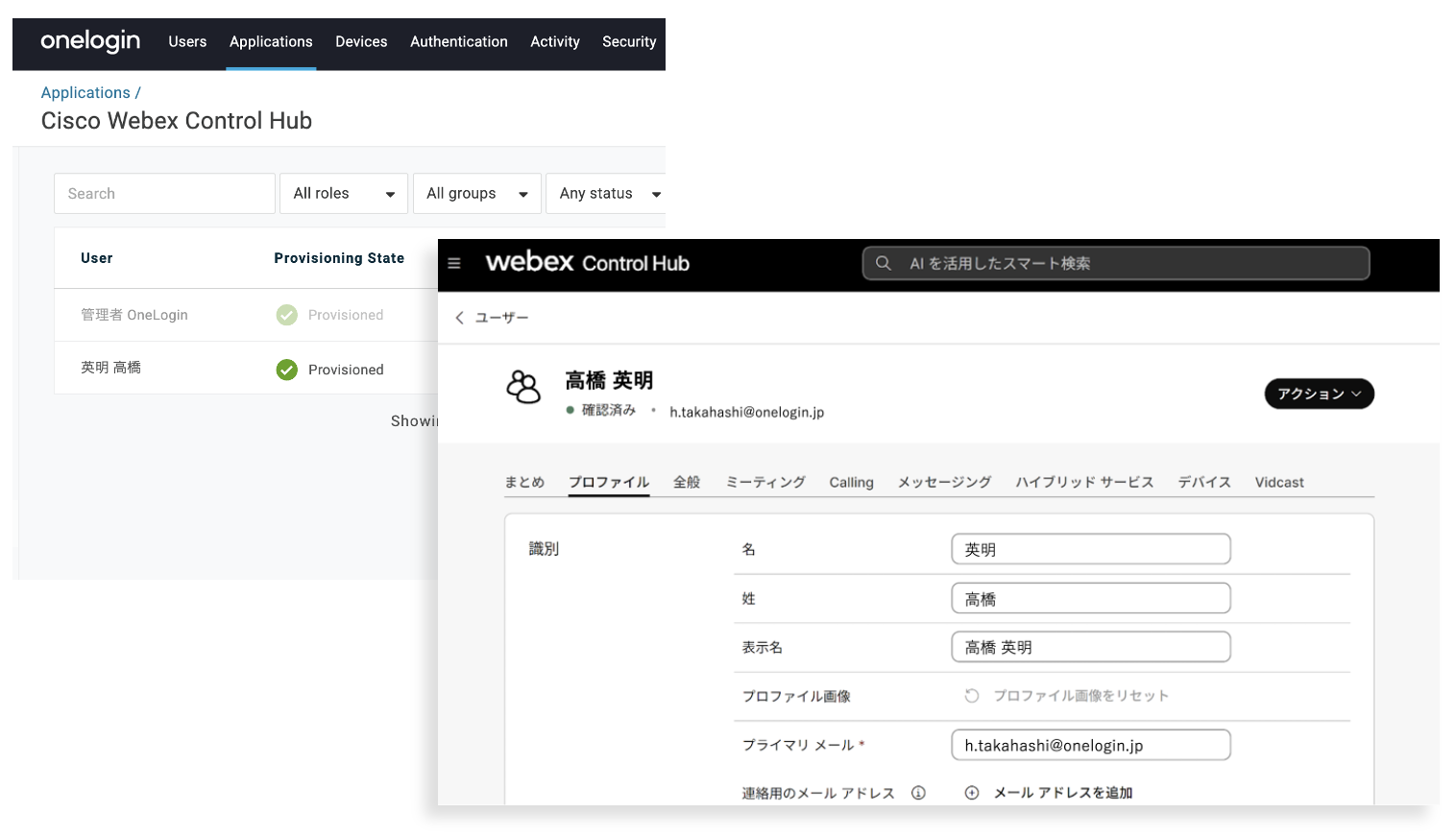The image size is (1456, 837).
Task: Open the Users menu in OneLogin
Action: (x=187, y=41)
